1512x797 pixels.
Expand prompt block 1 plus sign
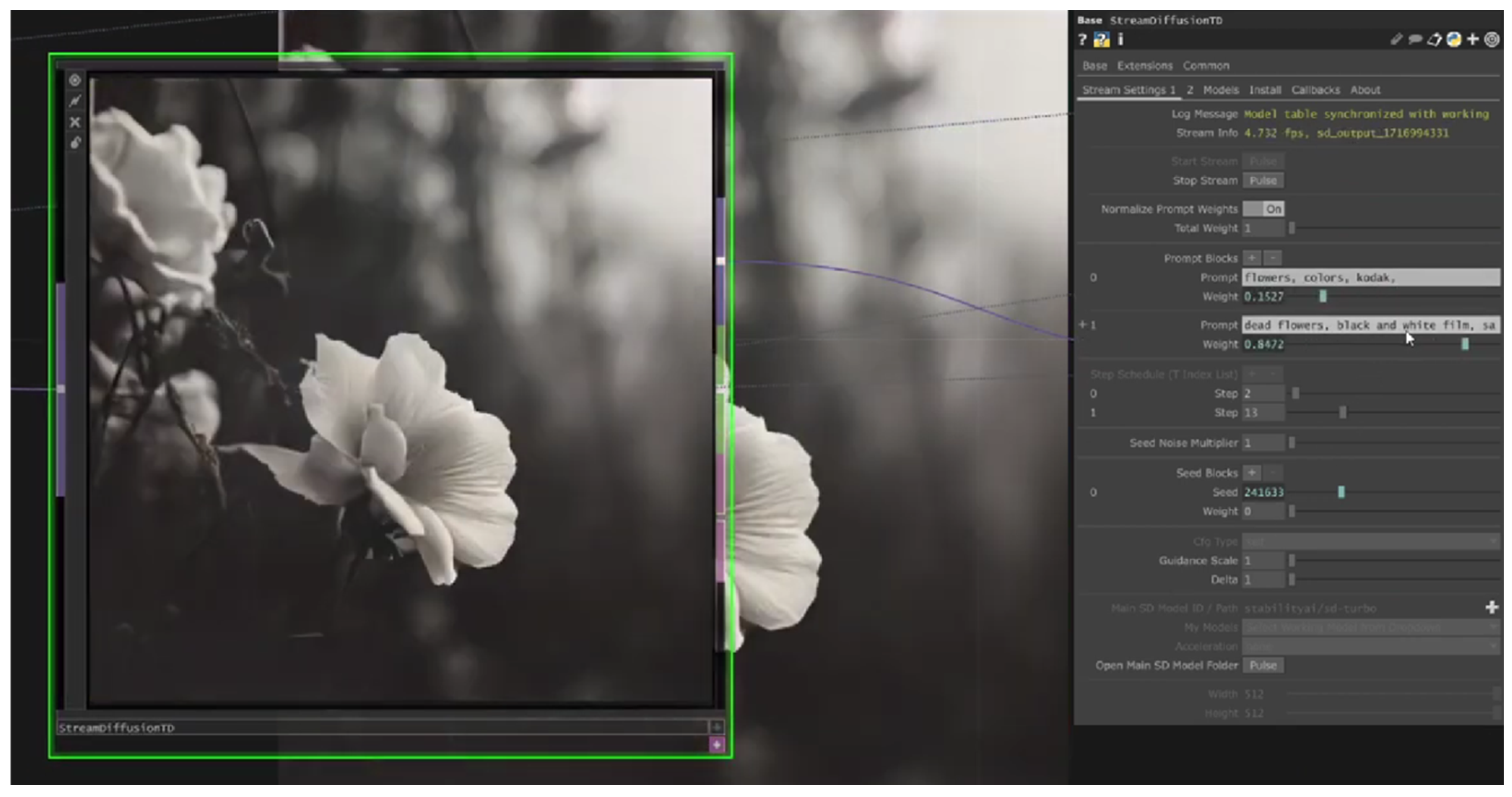click(1082, 324)
